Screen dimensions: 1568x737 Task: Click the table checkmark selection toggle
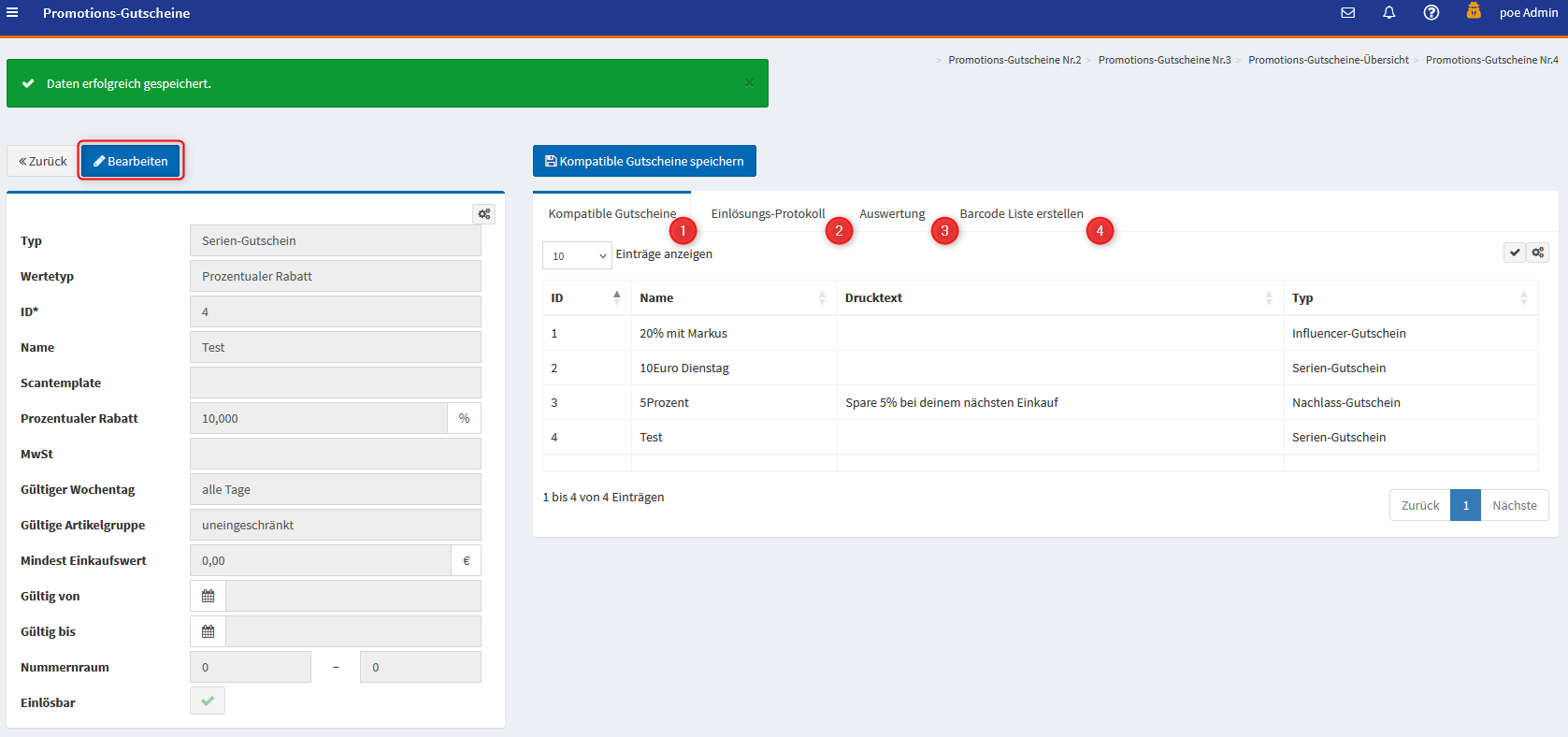coord(1515,253)
